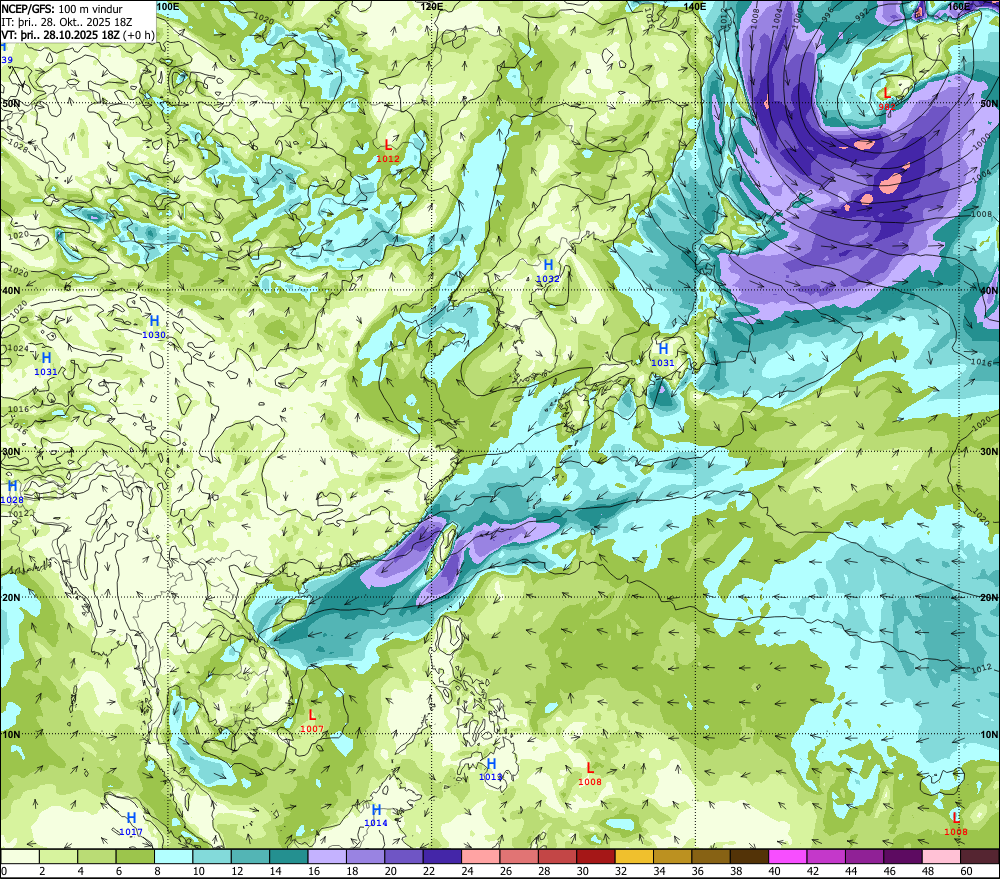Pick the salmon pink 24–26 legend swatch
Image resolution: width=1000 pixels, height=879 pixels.
480,856
